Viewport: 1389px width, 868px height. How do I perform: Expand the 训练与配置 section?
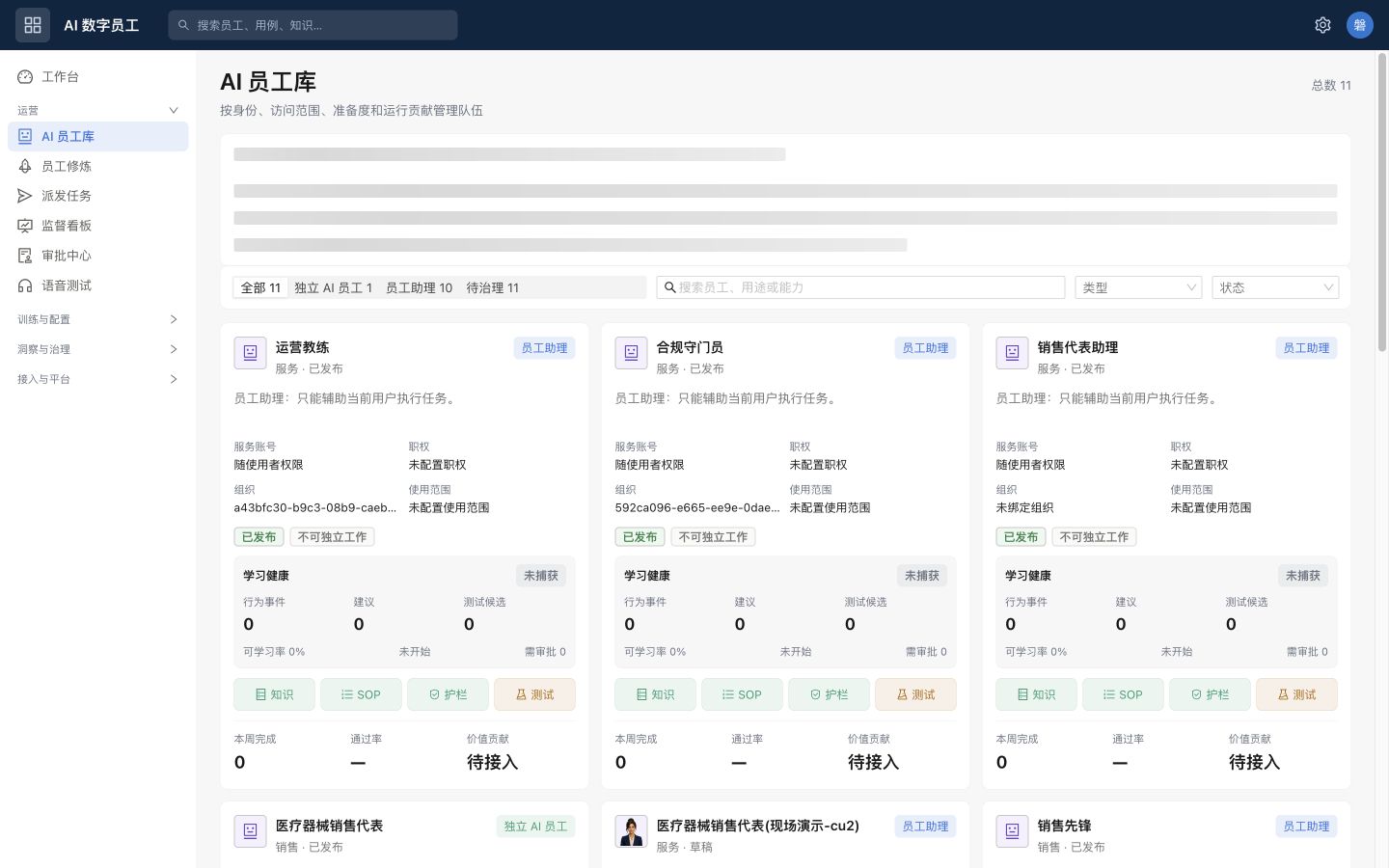98,319
